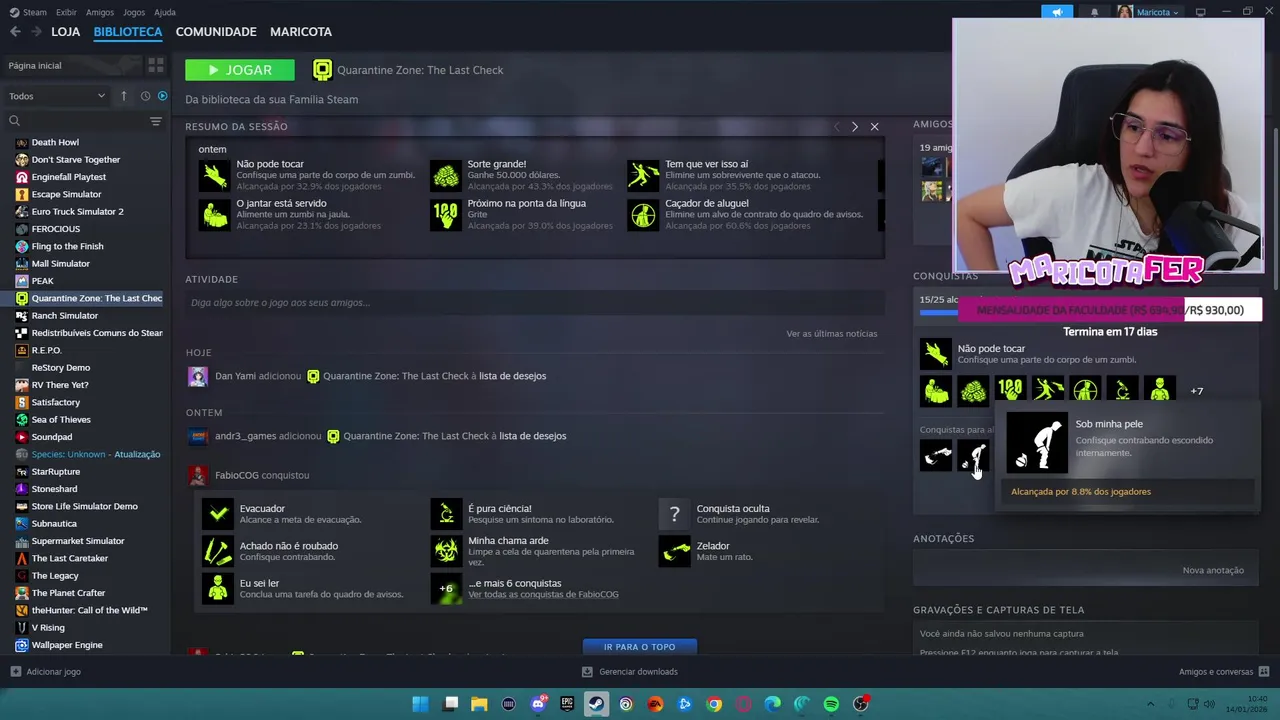View '+6' more FabioCOG achievements
This screenshot has width=1280, height=720.
coord(446,588)
